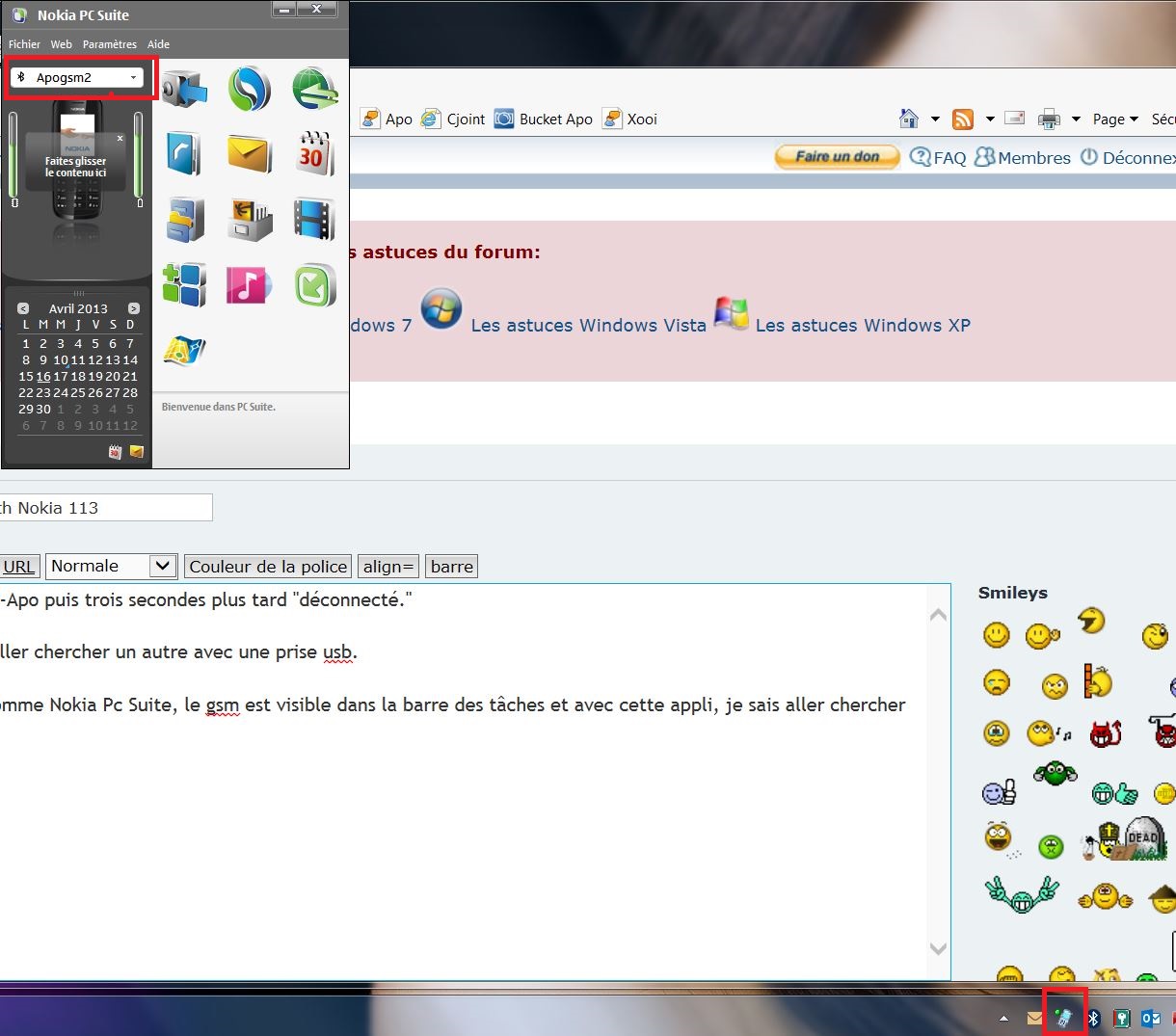The image size is (1176, 1036).
Task: Click the Windows XP flag icon
Action: 731,311
